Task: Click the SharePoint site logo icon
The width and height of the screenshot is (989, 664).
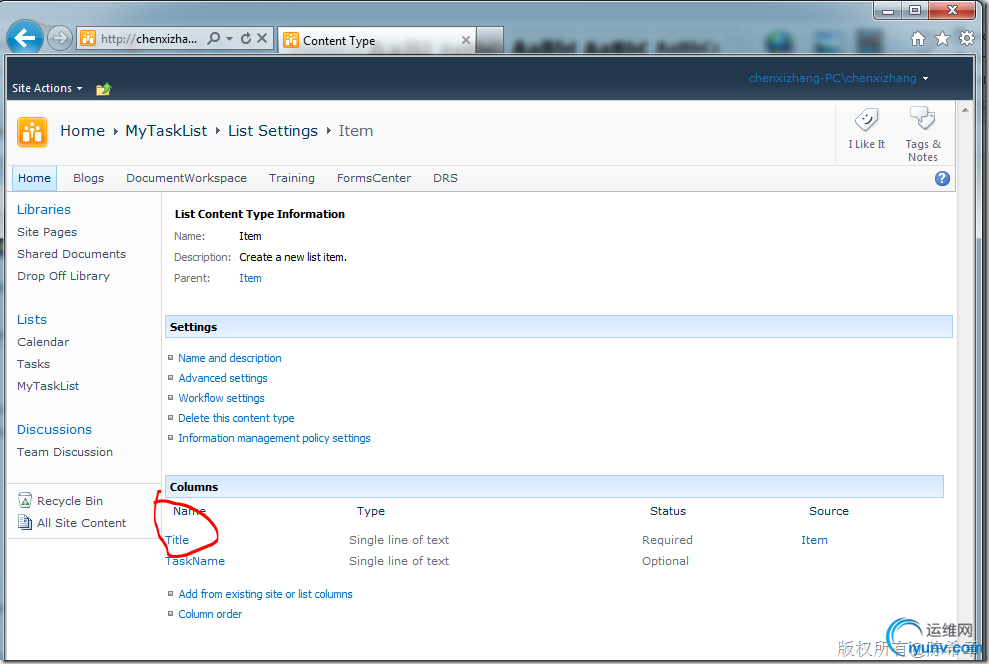Action: [x=32, y=132]
